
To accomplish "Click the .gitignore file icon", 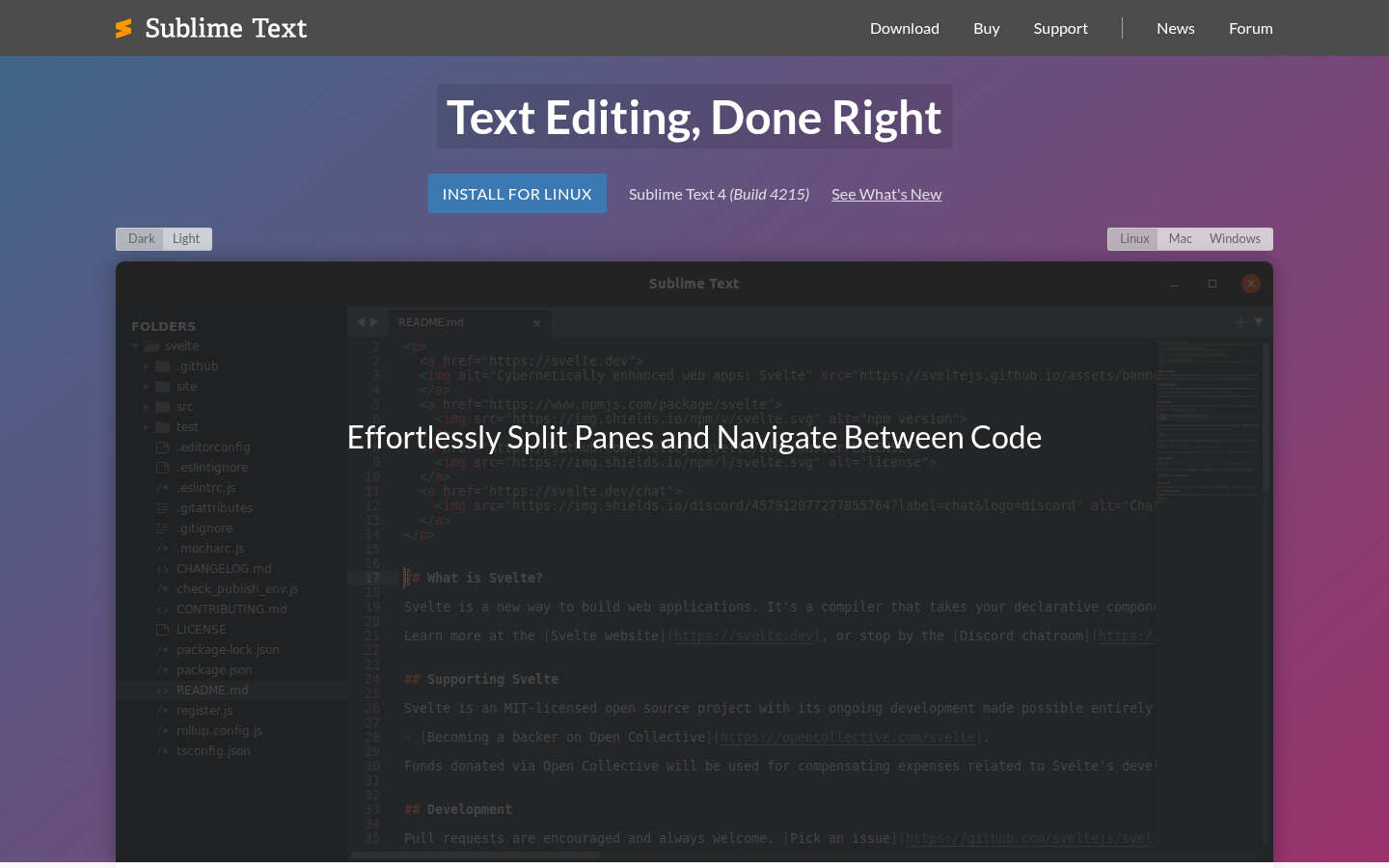I will [163, 529].
